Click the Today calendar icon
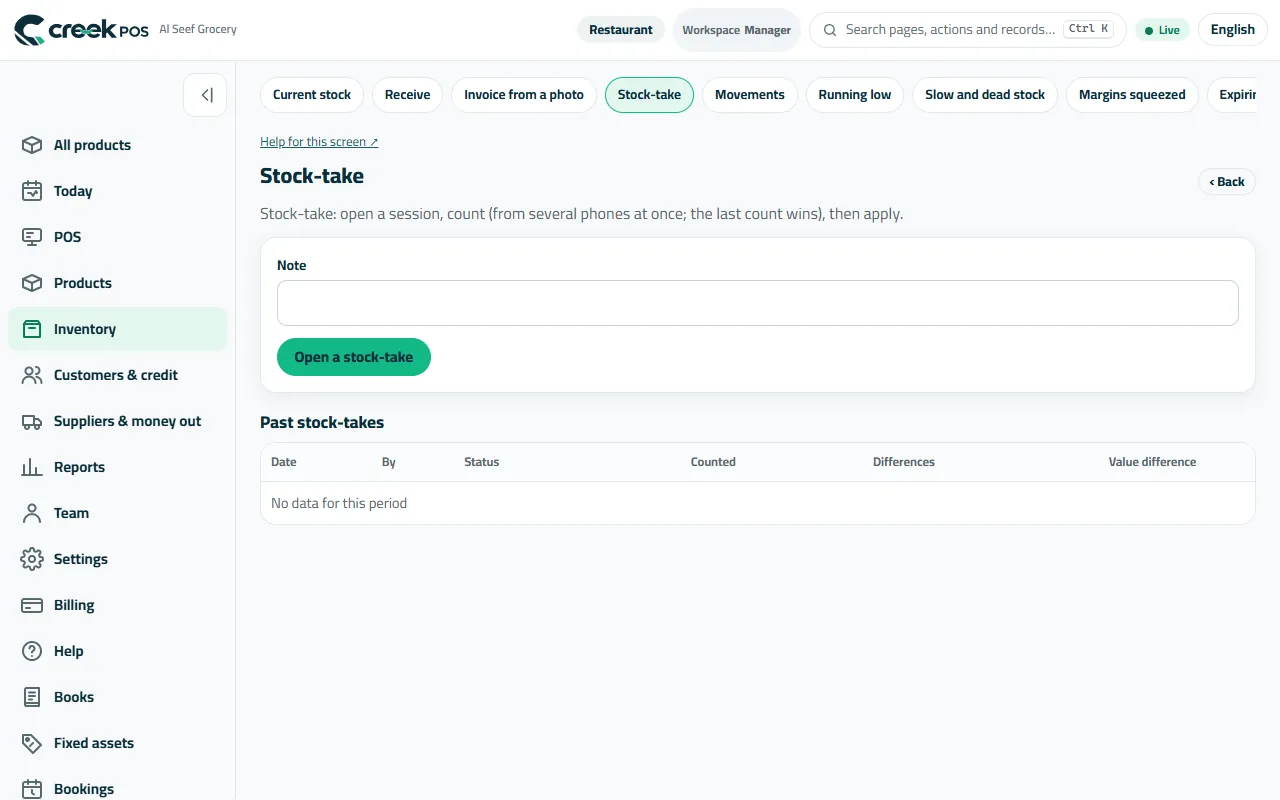 coord(32,191)
